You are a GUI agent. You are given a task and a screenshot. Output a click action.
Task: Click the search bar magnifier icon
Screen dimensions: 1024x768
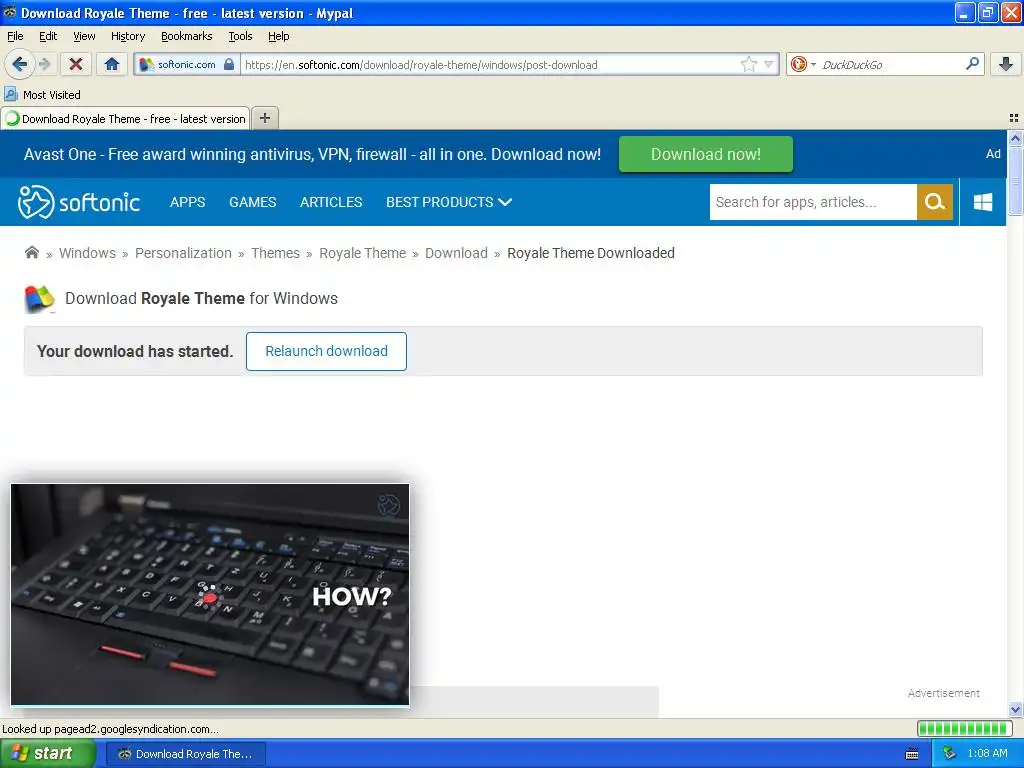(972, 63)
